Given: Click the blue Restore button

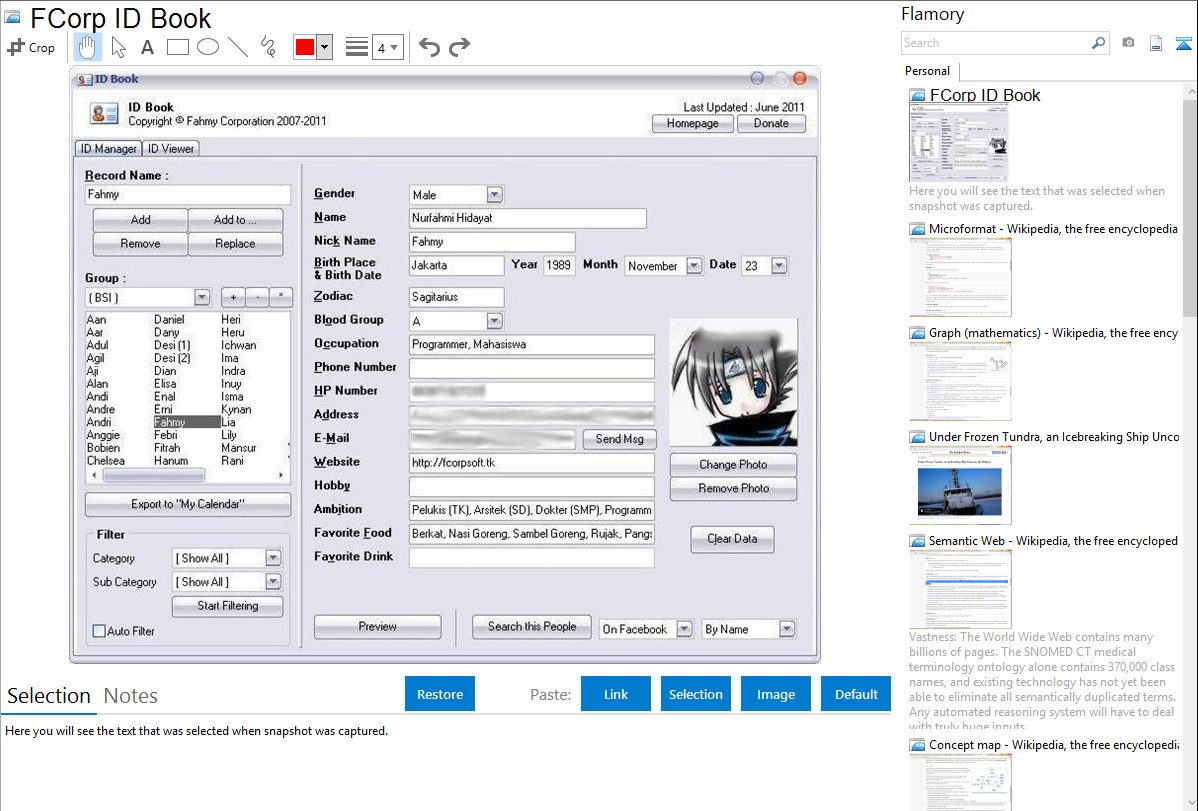Looking at the screenshot, I should point(440,694).
